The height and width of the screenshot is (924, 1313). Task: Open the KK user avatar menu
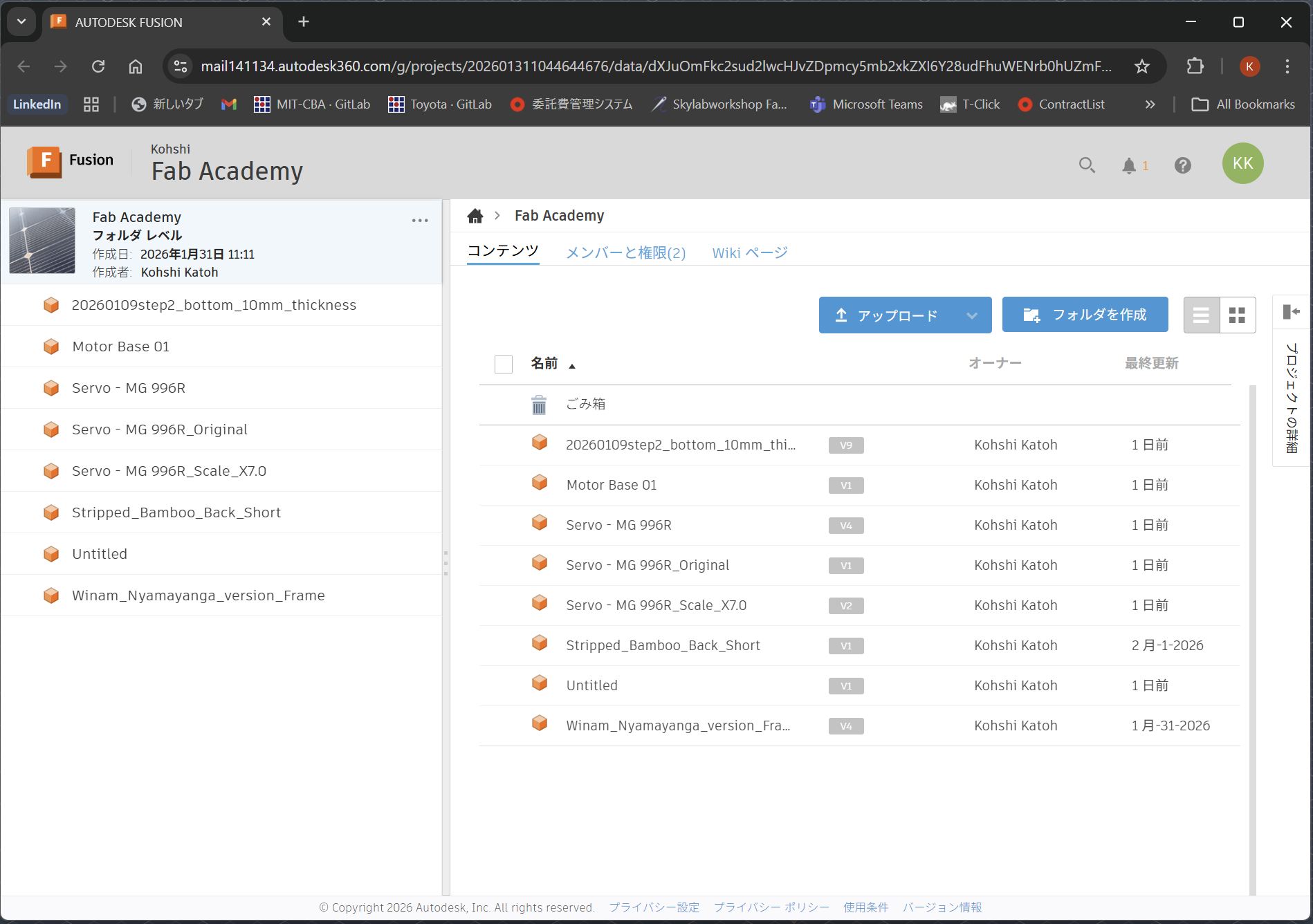click(1242, 163)
